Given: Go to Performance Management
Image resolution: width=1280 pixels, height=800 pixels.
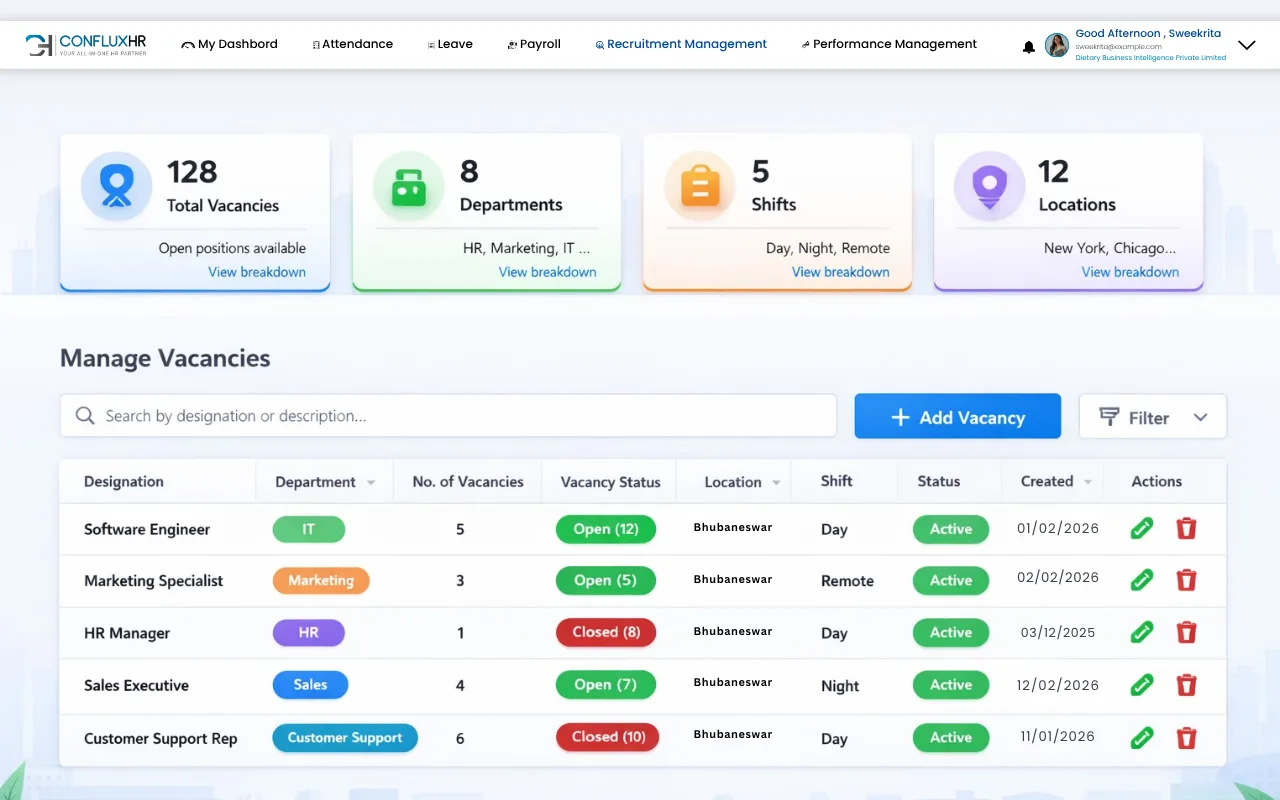Looking at the screenshot, I should tap(889, 44).
